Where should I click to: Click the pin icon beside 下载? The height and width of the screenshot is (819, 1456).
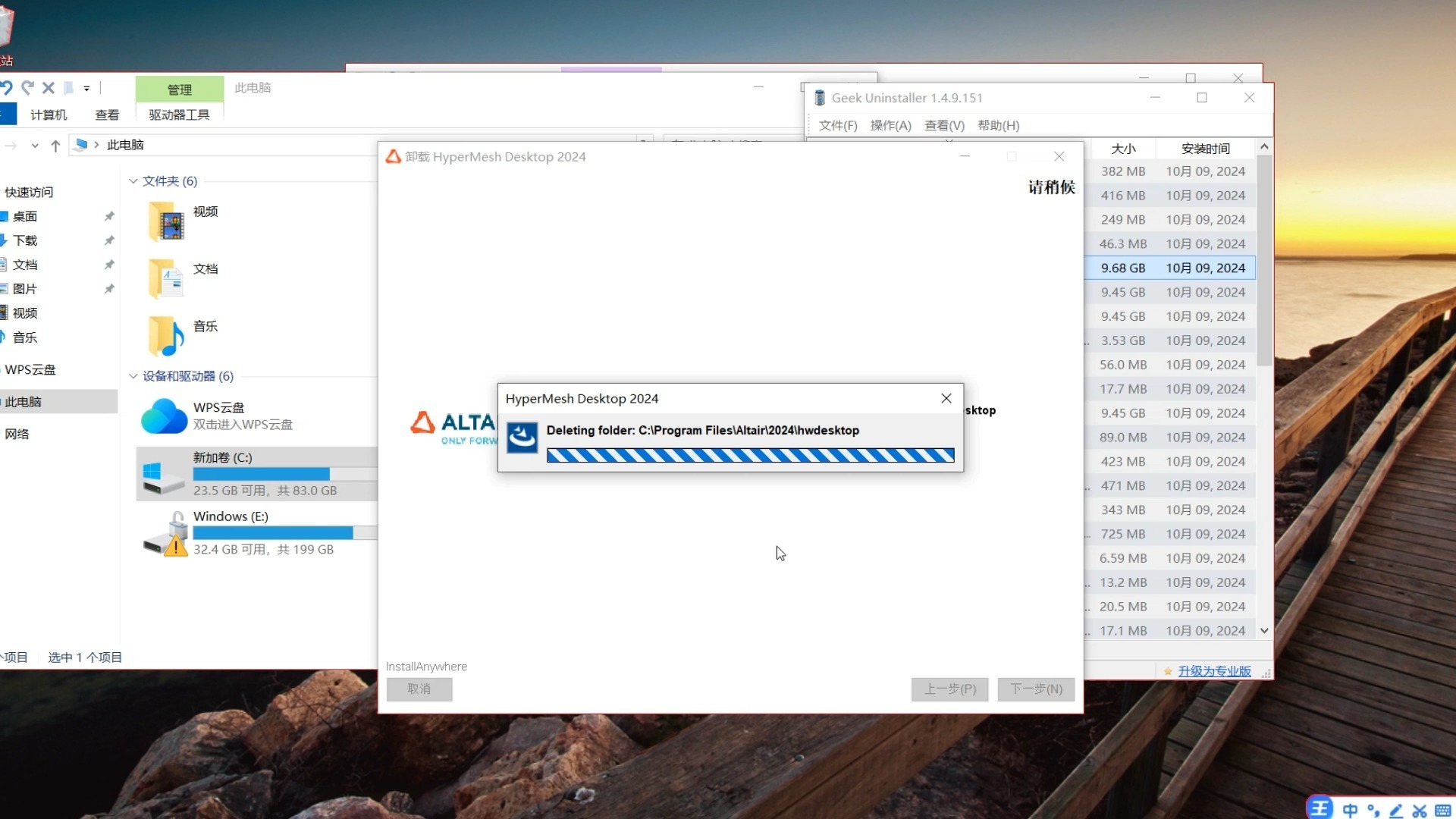coord(109,240)
